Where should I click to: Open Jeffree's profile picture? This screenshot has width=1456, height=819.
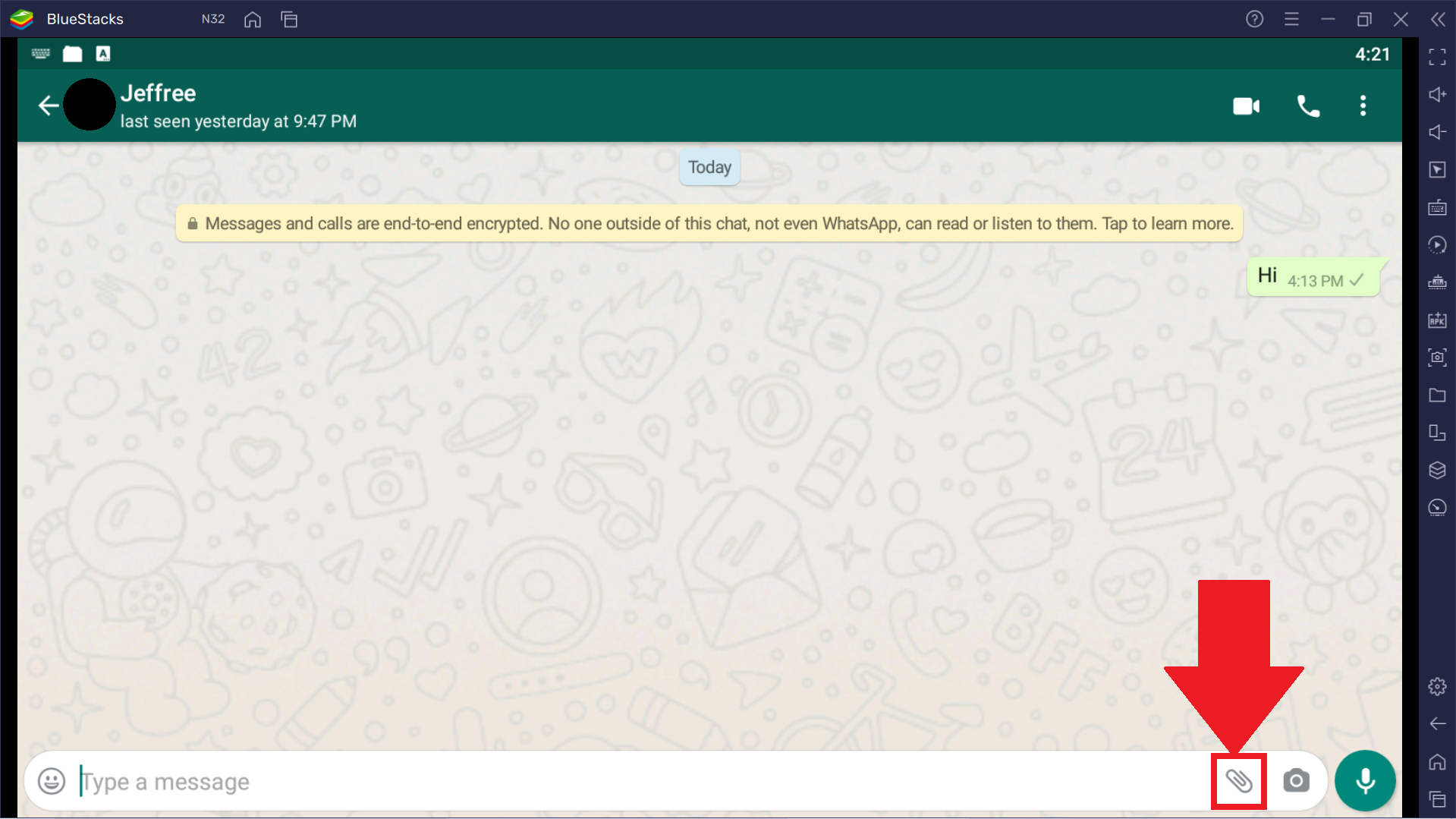tap(90, 105)
